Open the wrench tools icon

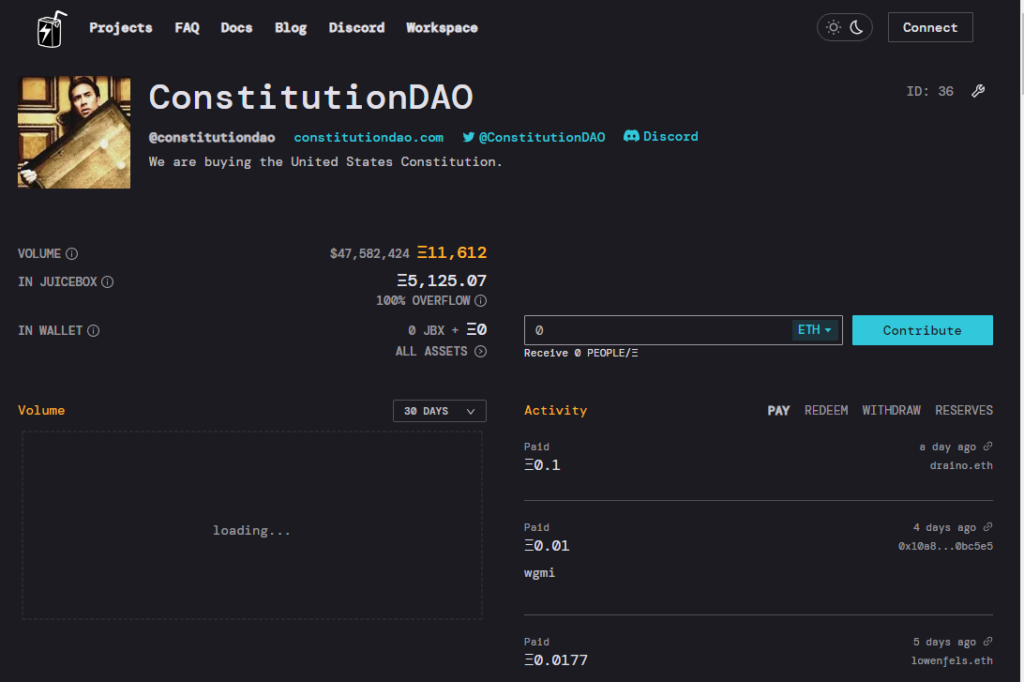tap(978, 91)
